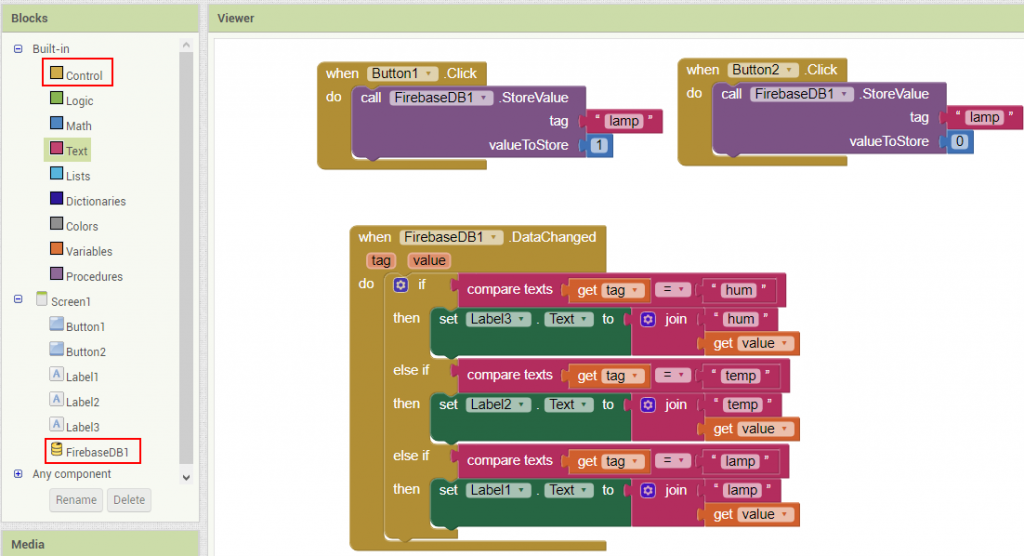Viewport: 1024px width, 556px height.
Task: Select Label3 component in tree
Action: (x=75, y=426)
